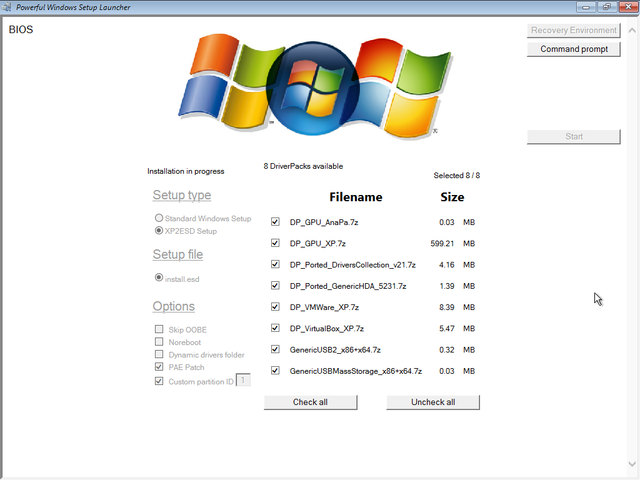Image resolution: width=640 pixels, height=480 pixels.
Task: Click the Recovery Environment button
Action: click(x=573, y=30)
